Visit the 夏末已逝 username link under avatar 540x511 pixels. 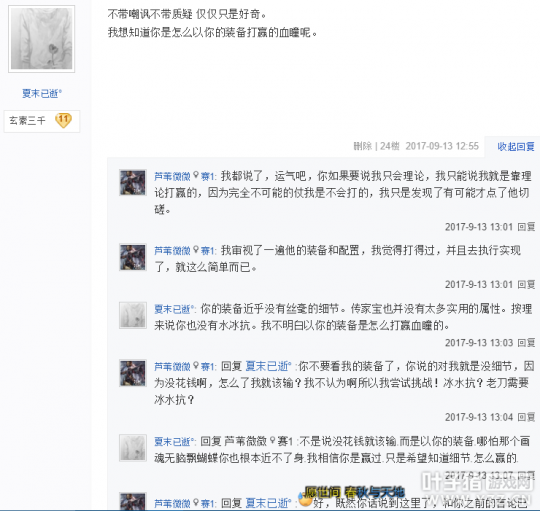pyautogui.click(x=42, y=93)
